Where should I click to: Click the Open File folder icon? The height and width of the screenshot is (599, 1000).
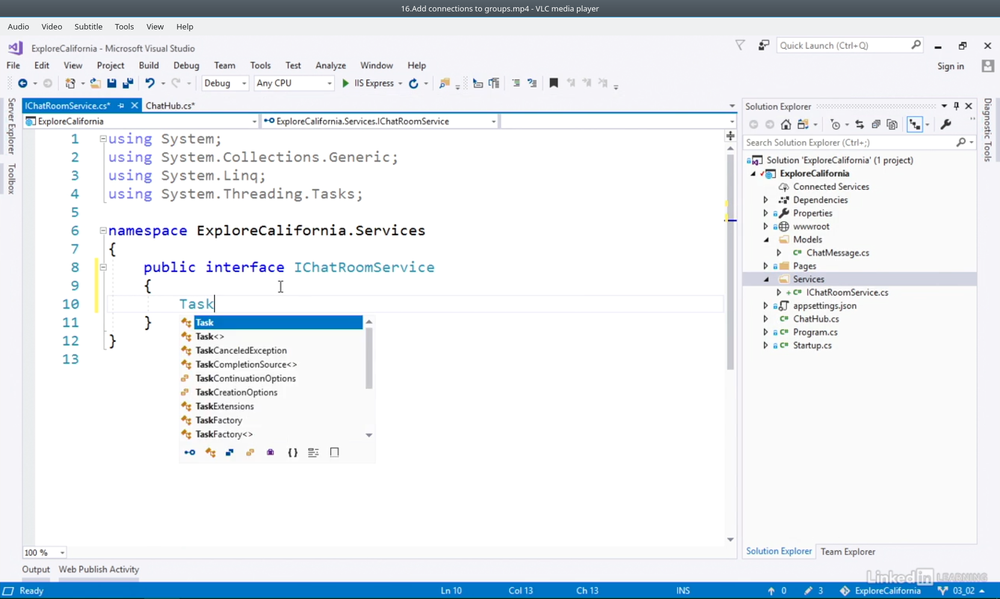pyautogui.click(x=95, y=84)
